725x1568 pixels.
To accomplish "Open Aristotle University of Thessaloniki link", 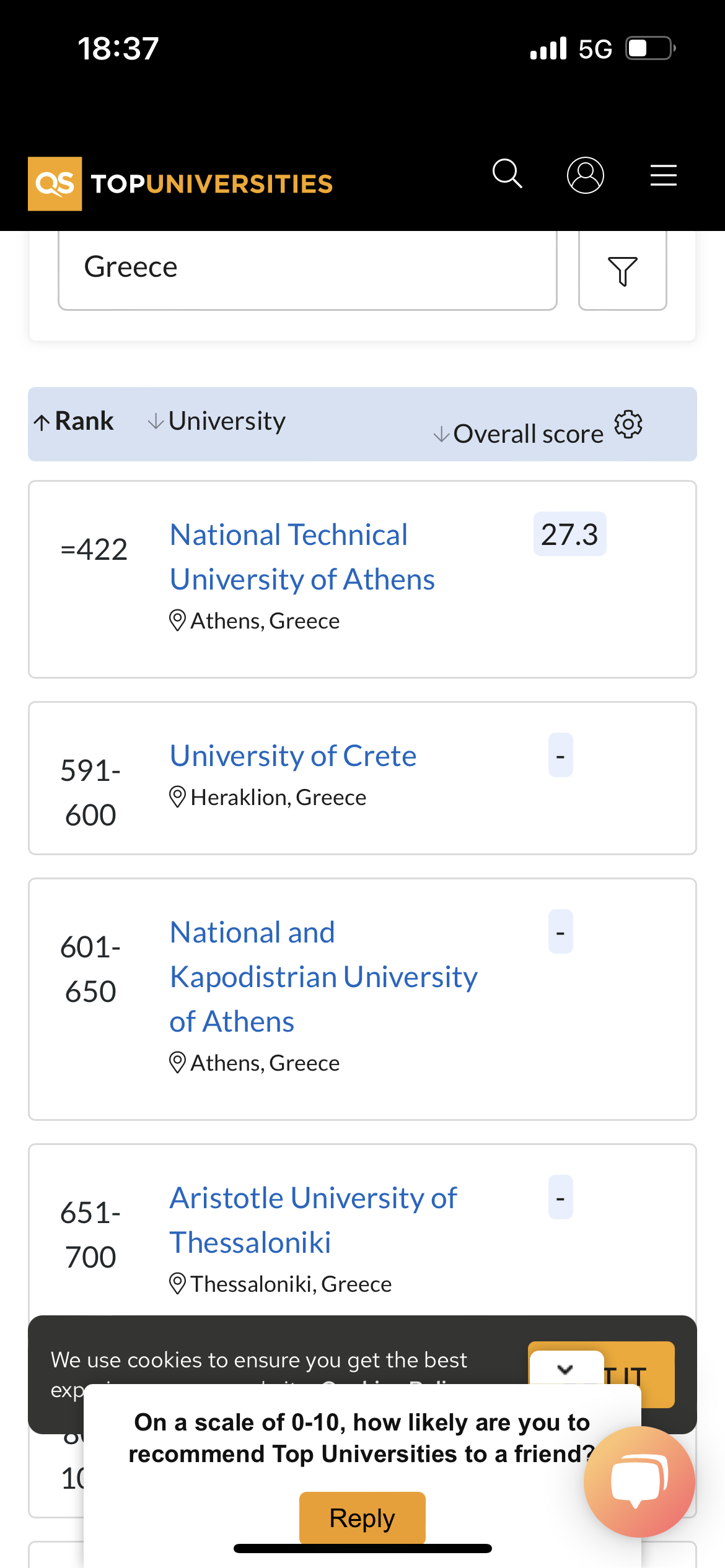I will point(313,1220).
